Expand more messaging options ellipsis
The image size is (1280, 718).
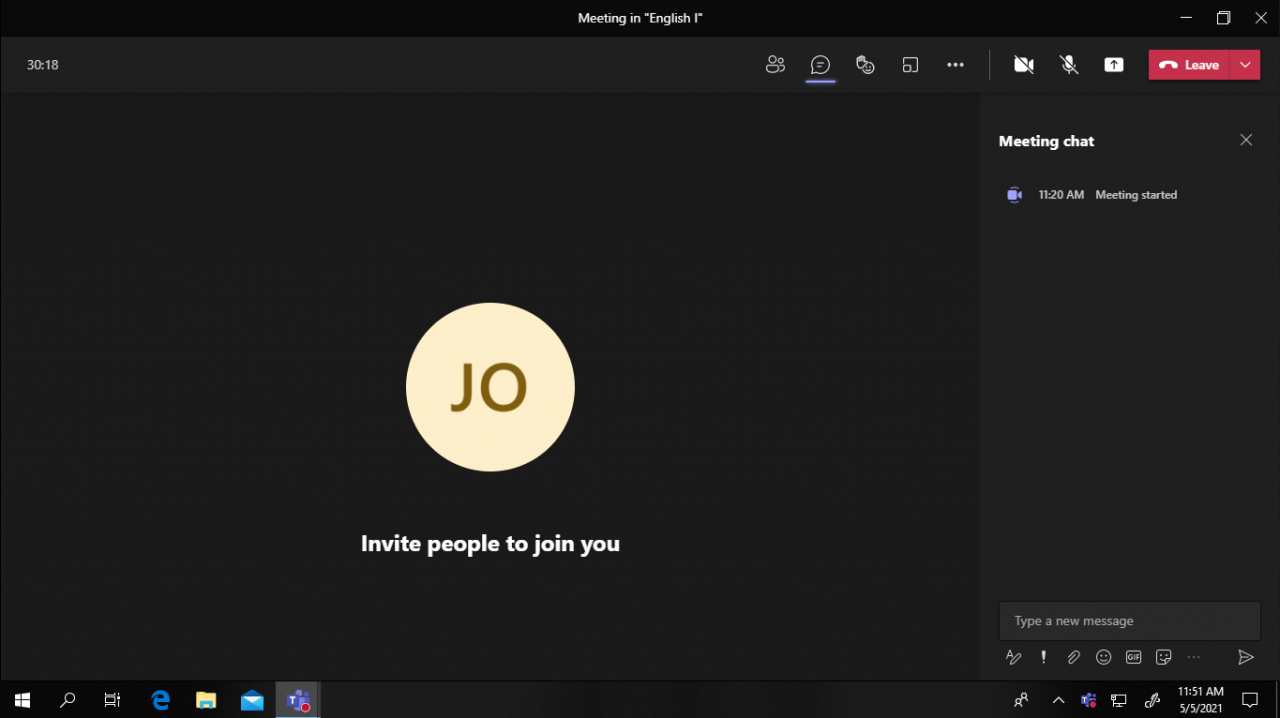pos(1193,657)
